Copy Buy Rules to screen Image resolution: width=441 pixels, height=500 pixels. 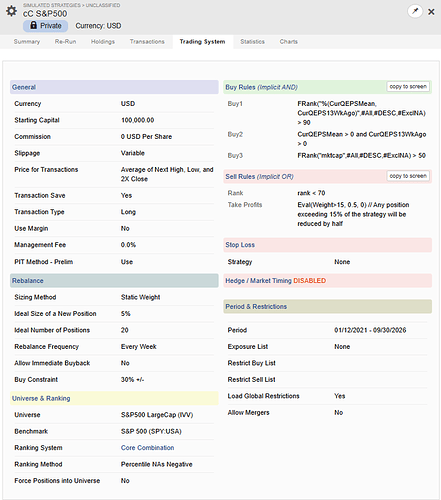point(408,87)
